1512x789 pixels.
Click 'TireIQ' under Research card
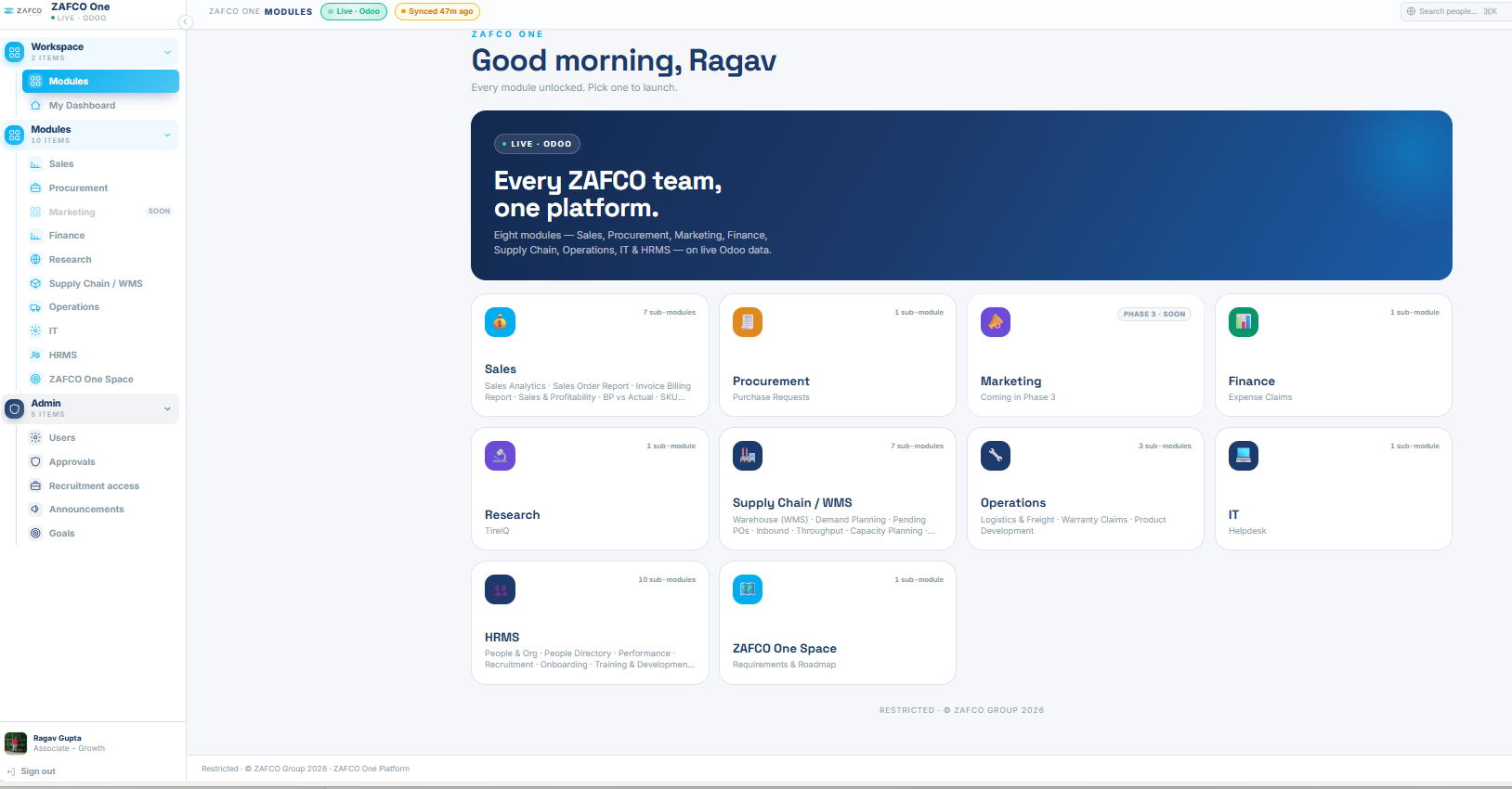pos(497,531)
